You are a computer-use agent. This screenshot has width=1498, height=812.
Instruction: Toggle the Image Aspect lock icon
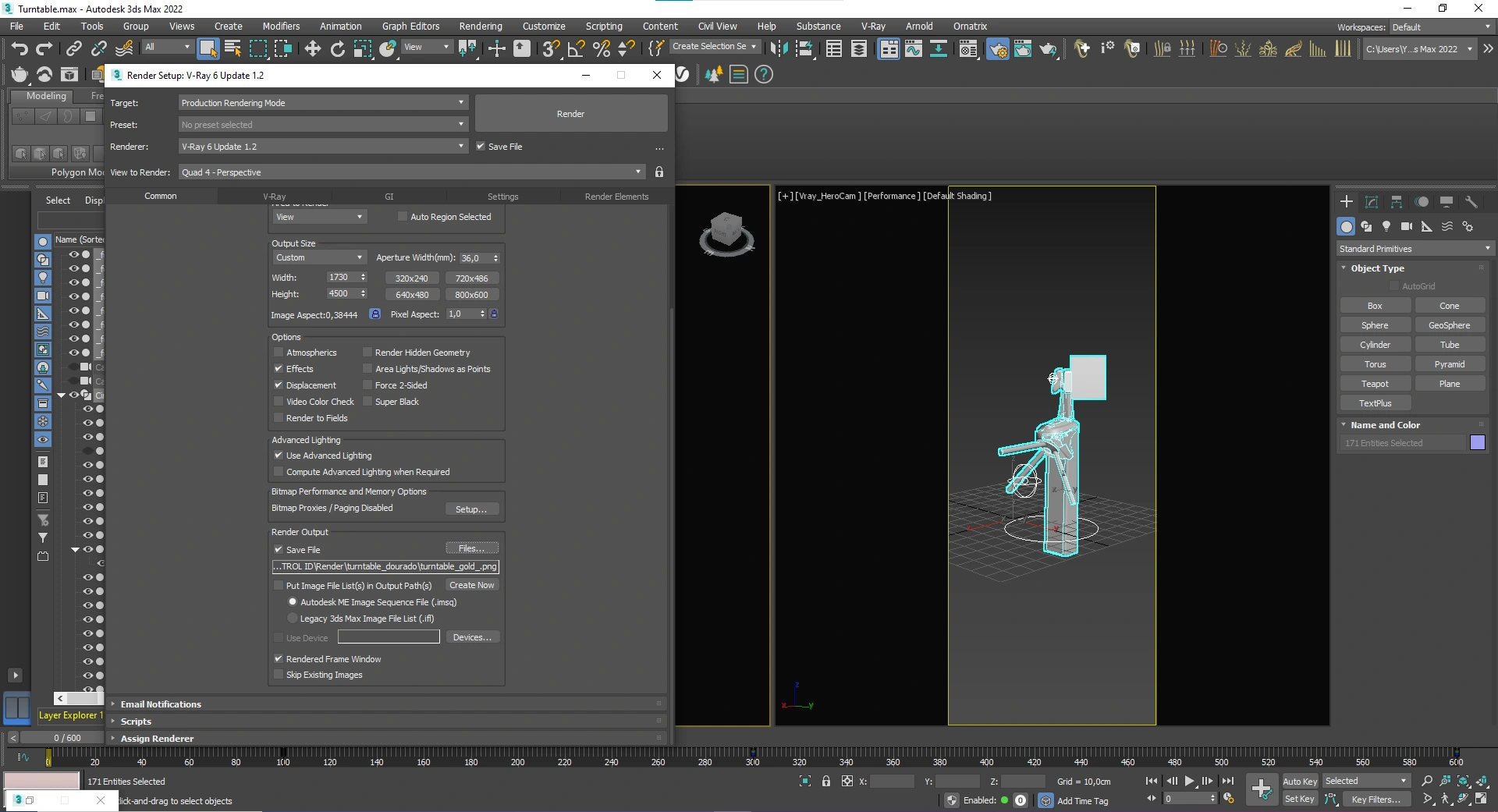375,314
